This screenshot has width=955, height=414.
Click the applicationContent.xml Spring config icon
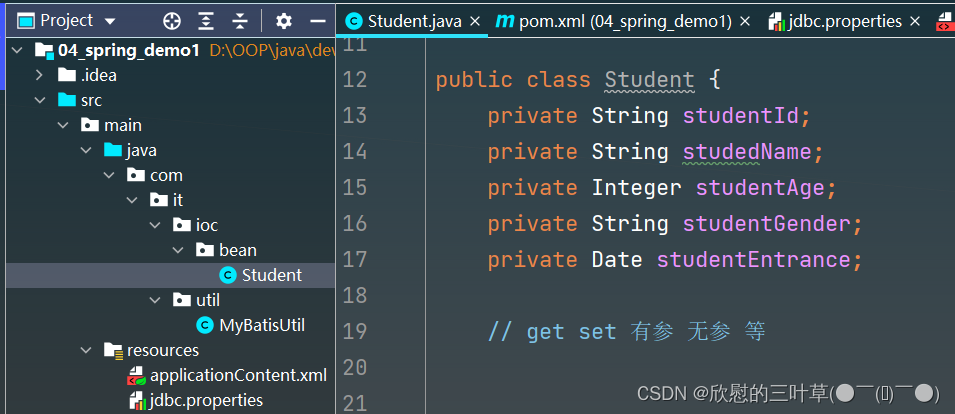coord(136,376)
